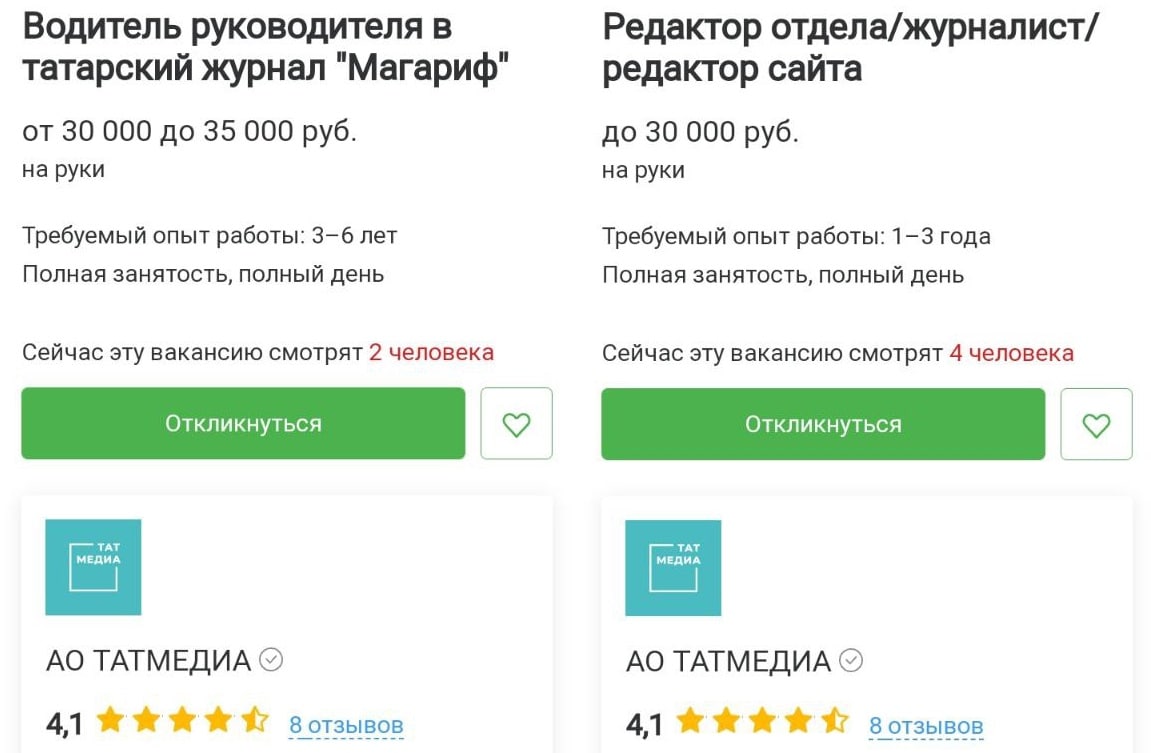Click Откликнуться for the Редактор отдела vacancy
1151x753 pixels.
[x=823, y=424]
